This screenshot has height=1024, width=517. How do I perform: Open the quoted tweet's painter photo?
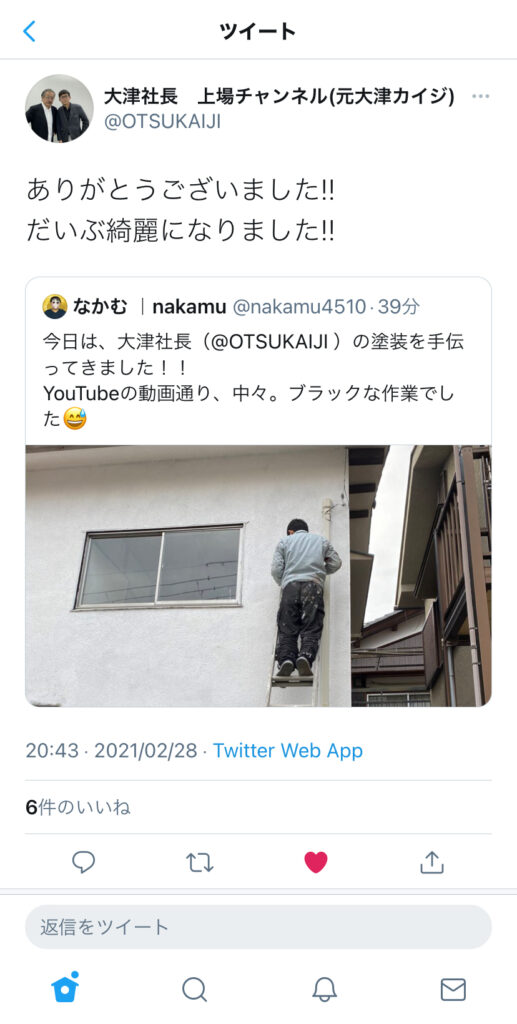[258, 576]
